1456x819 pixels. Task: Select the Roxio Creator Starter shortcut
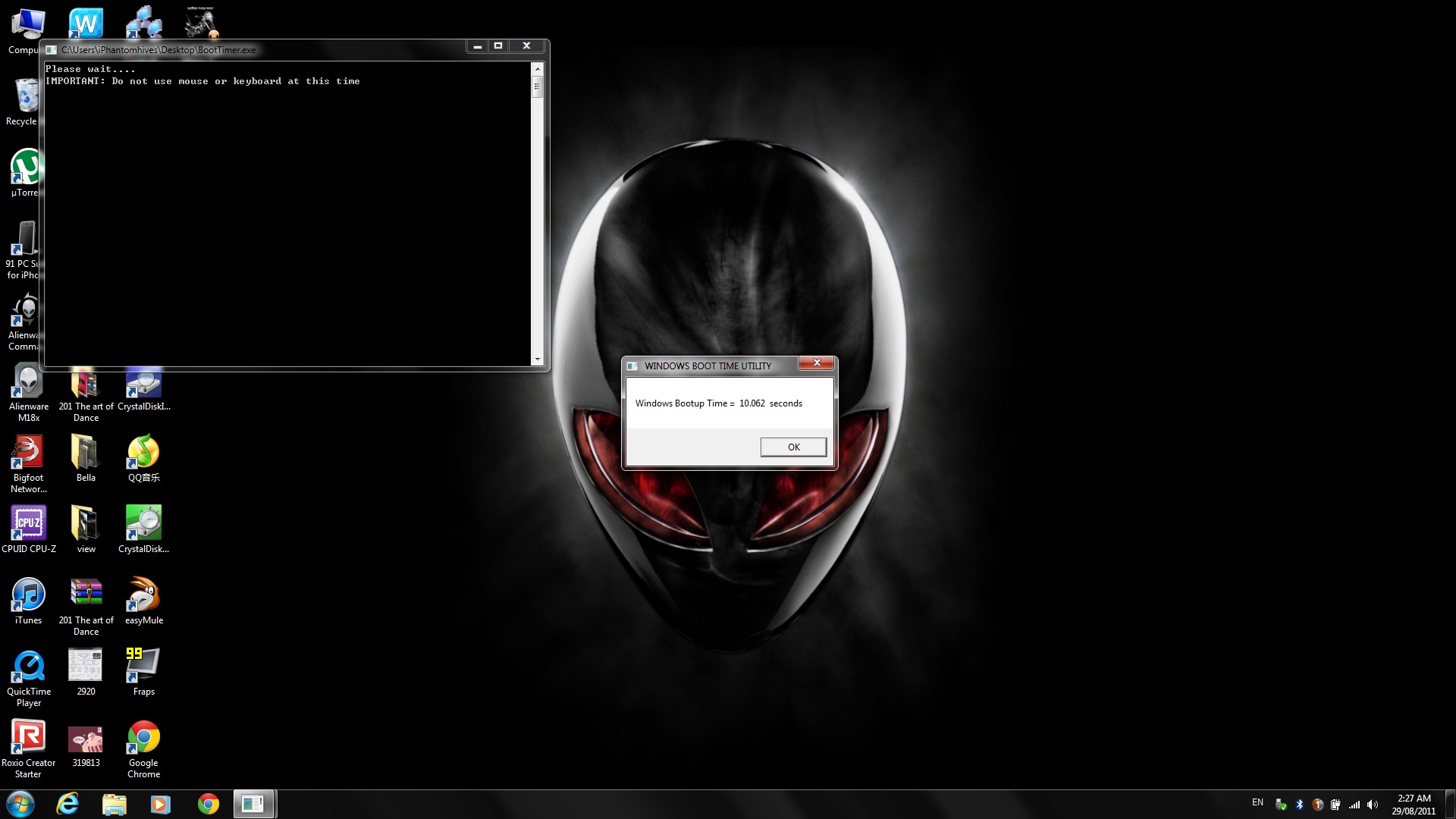pyautogui.click(x=29, y=749)
